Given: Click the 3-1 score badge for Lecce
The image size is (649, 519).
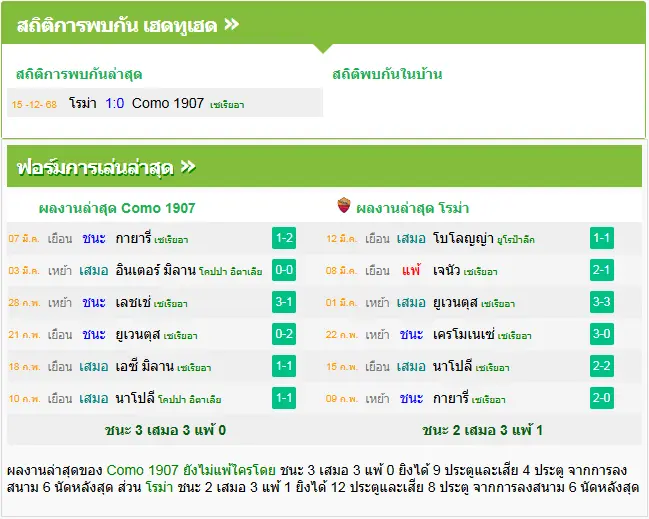Looking at the screenshot, I should pos(284,302).
